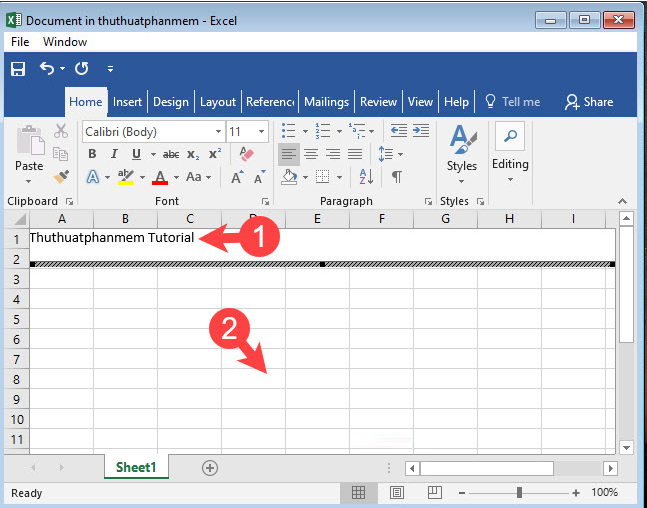Click Decrease Indent icon
This screenshot has width=647, height=508.
(399, 130)
